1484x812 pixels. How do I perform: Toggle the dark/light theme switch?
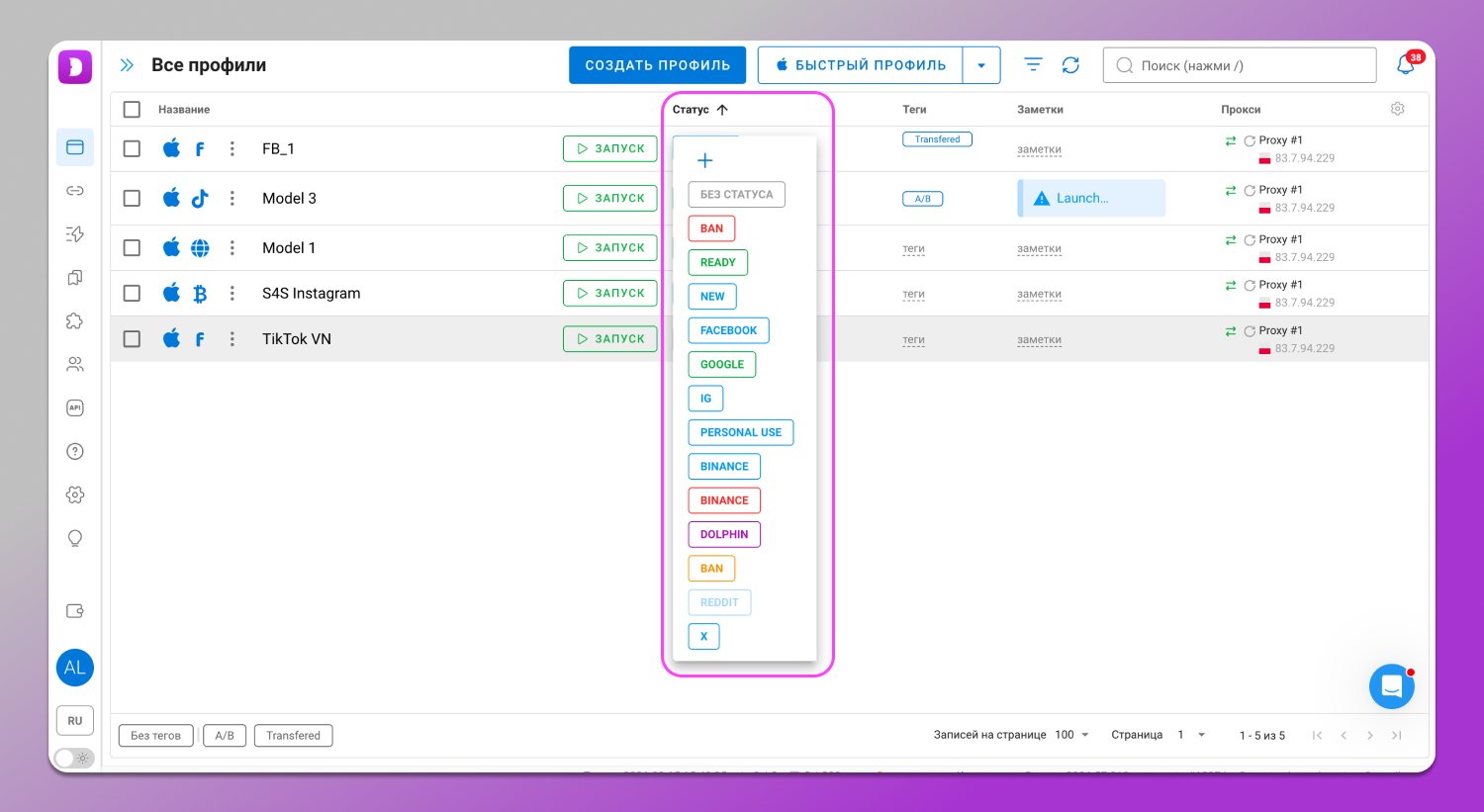point(73,759)
